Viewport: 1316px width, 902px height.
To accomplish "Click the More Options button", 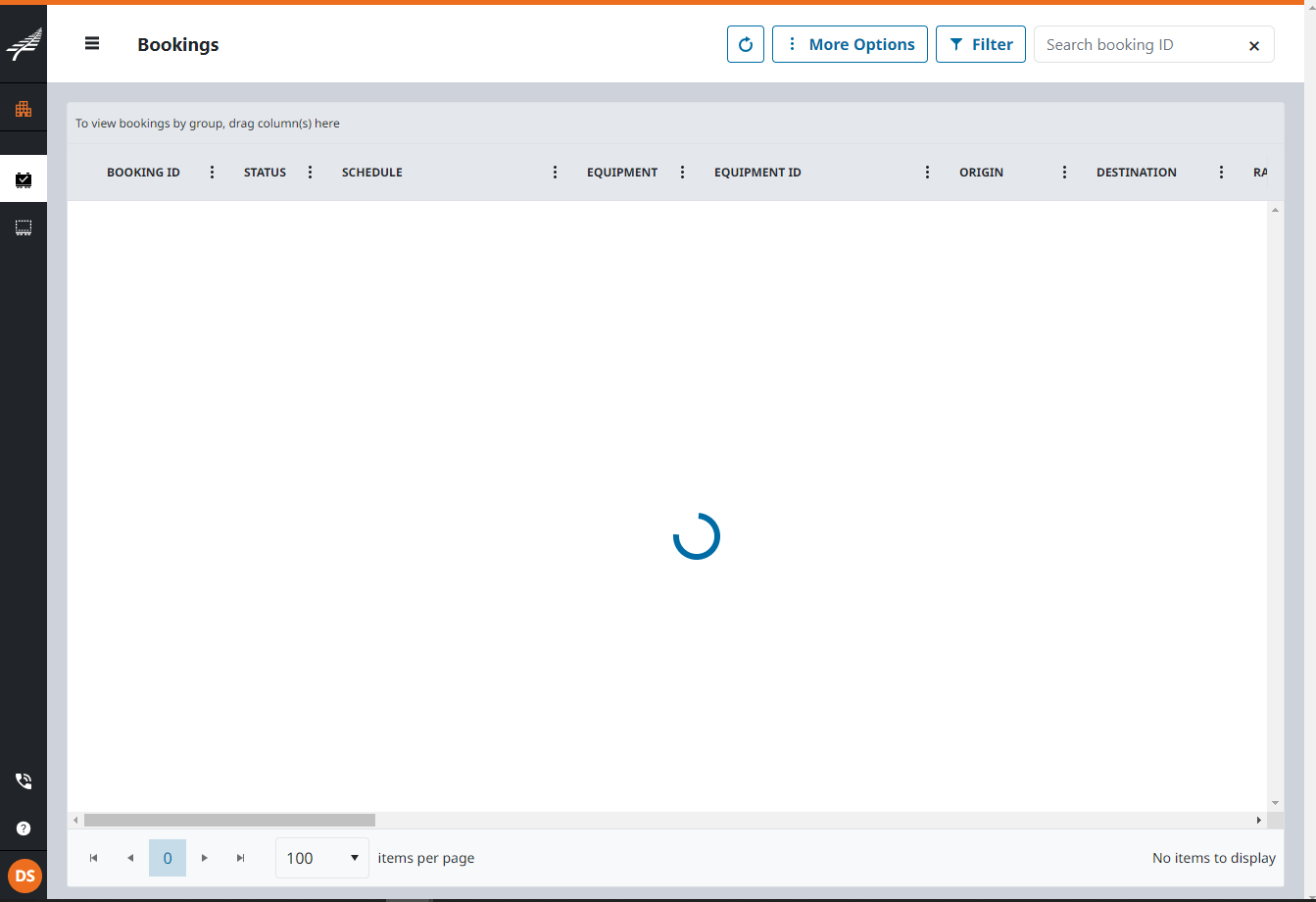I will click(x=850, y=44).
